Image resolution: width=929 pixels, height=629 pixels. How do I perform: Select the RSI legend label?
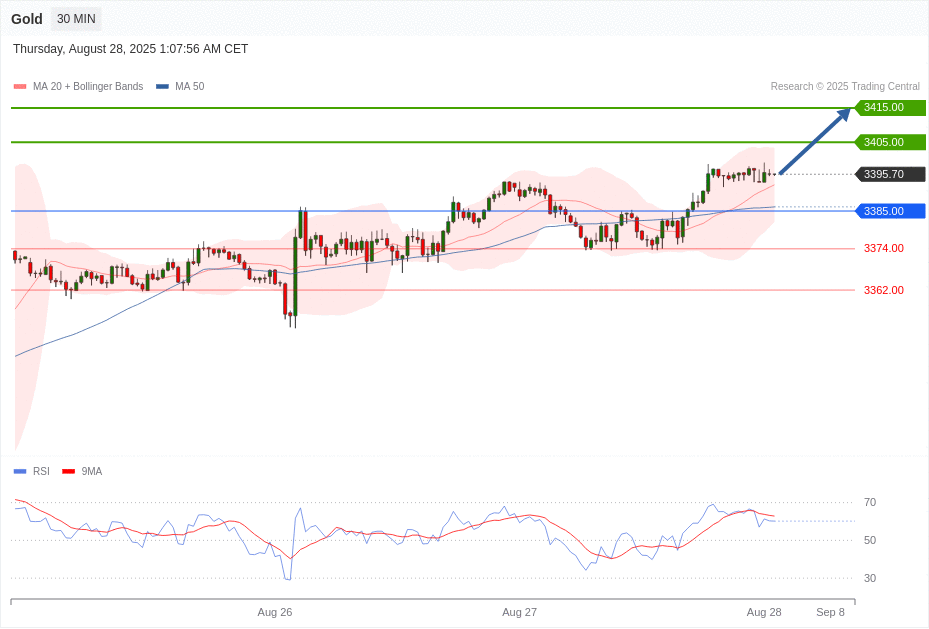point(41,471)
